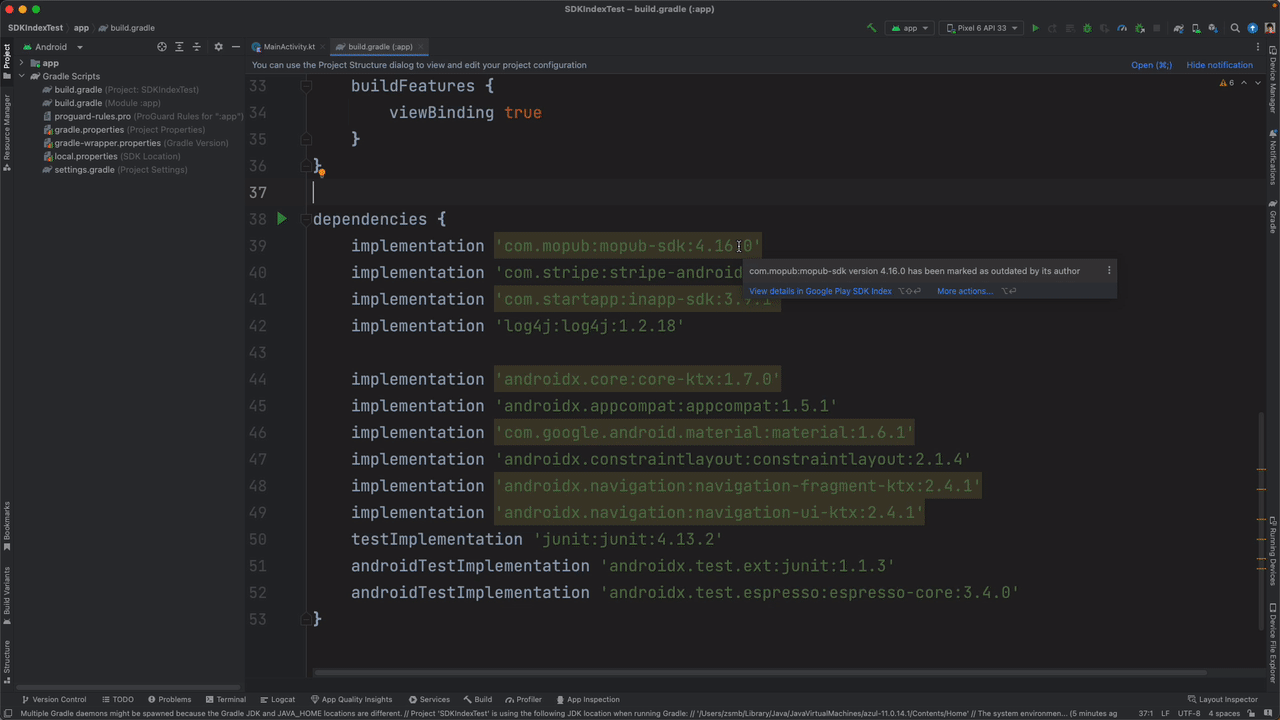Image resolution: width=1280 pixels, height=720 pixels.
Task: Open Project panel gear options
Action: [x=219, y=47]
